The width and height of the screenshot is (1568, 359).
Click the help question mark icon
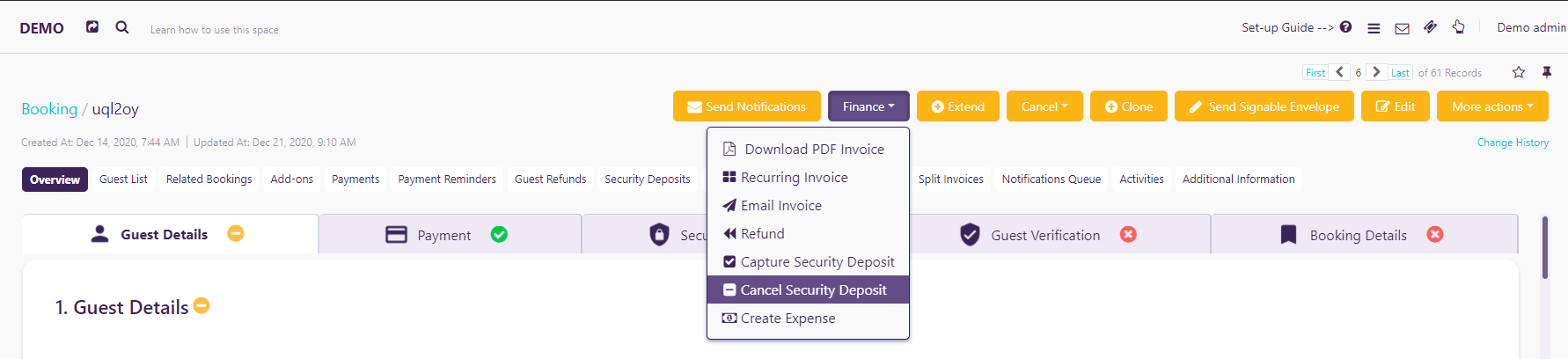(1345, 27)
